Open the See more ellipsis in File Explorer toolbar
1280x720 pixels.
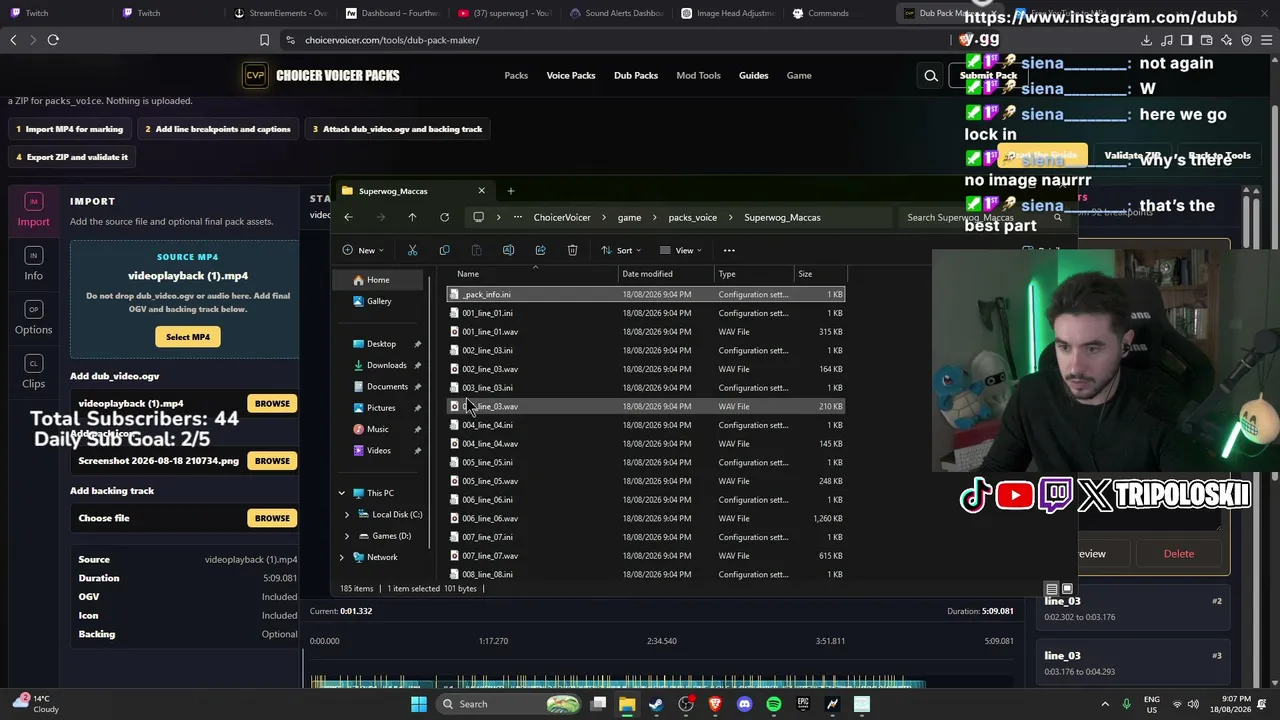(x=729, y=250)
